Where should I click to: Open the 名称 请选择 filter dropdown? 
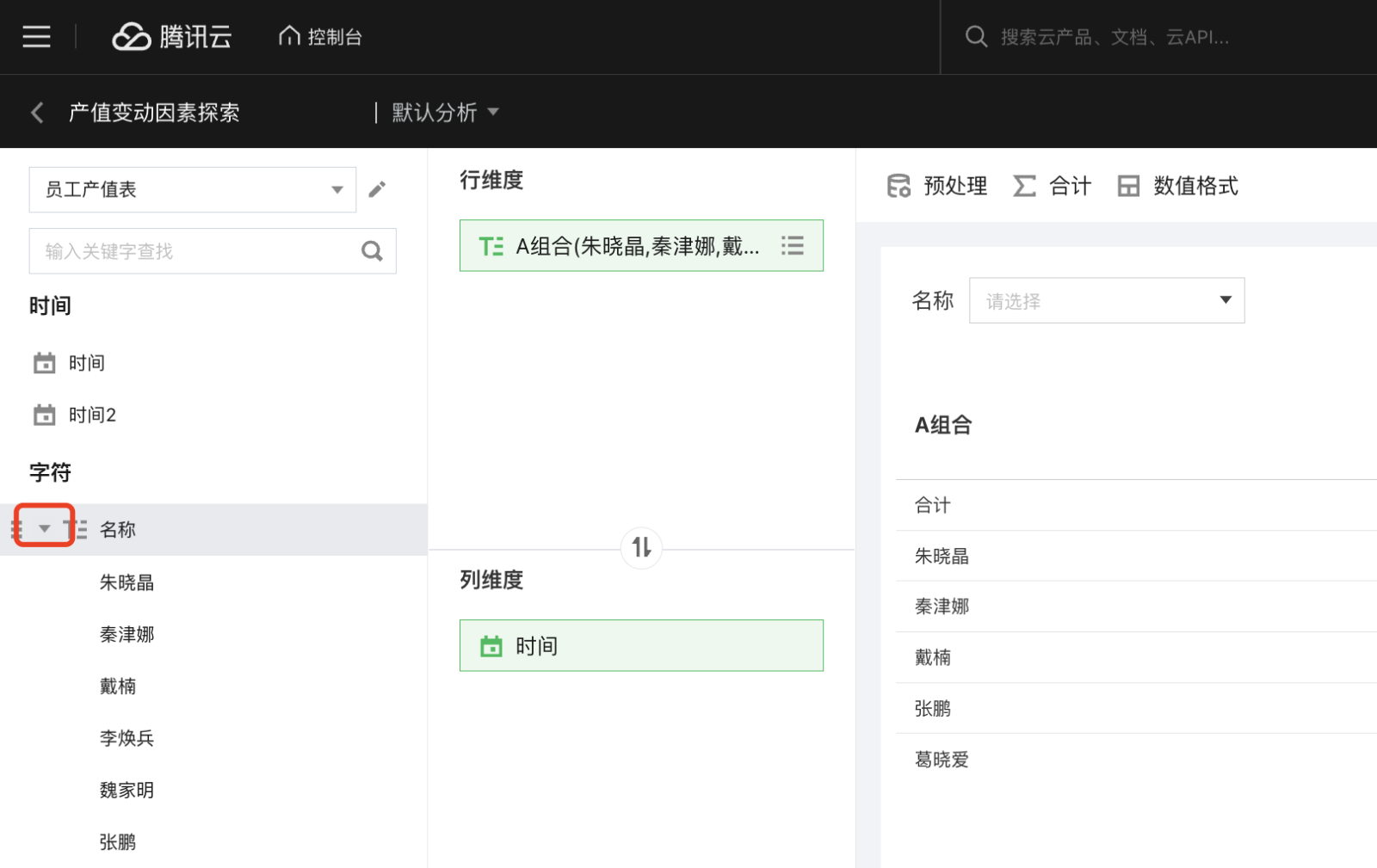click(x=1106, y=300)
